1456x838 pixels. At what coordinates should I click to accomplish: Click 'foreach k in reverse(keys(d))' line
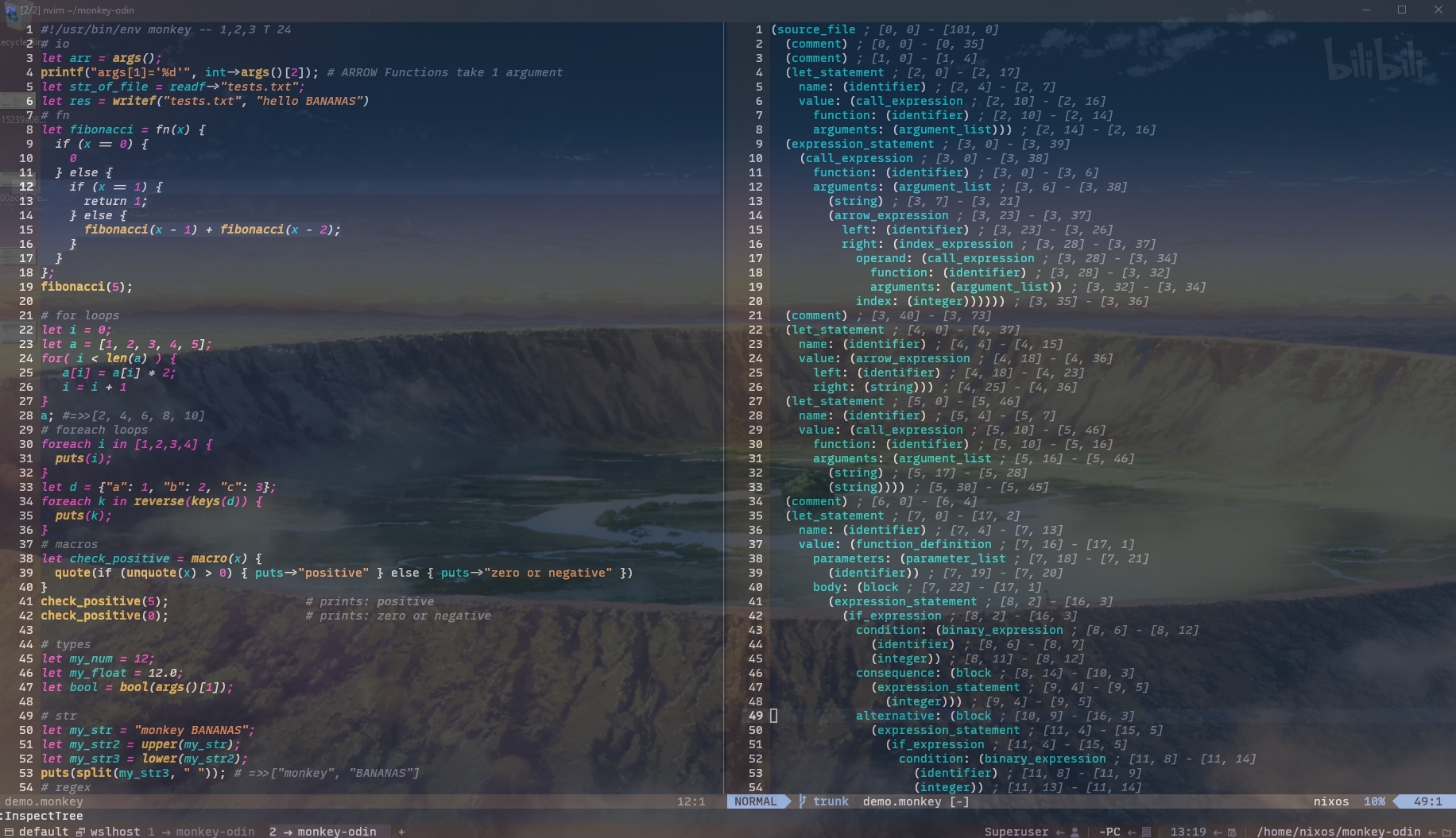(x=152, y=501)
